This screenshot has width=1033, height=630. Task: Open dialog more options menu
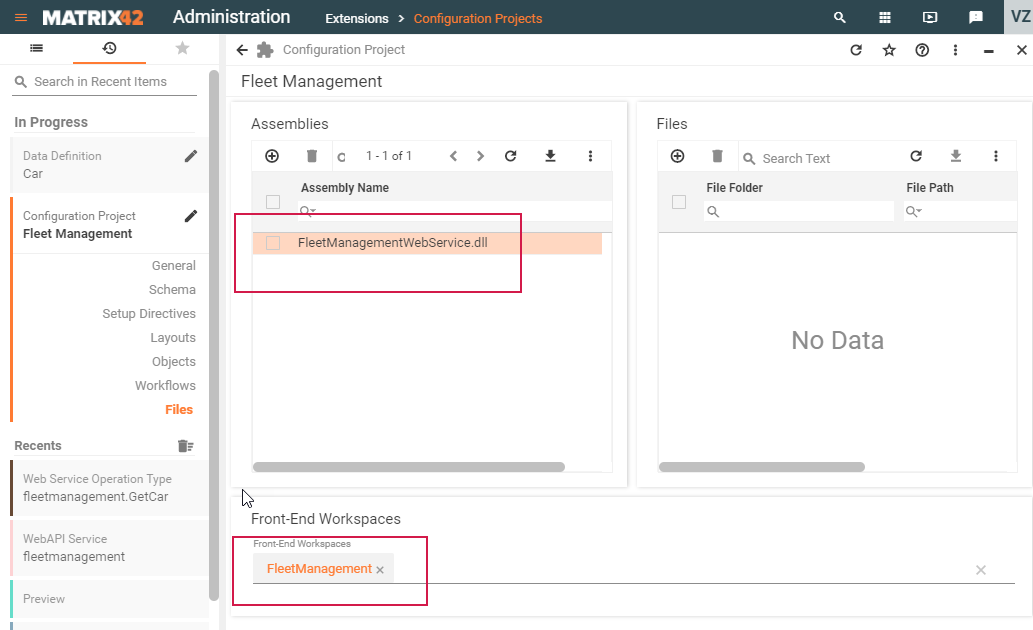[x=955, y=50]
